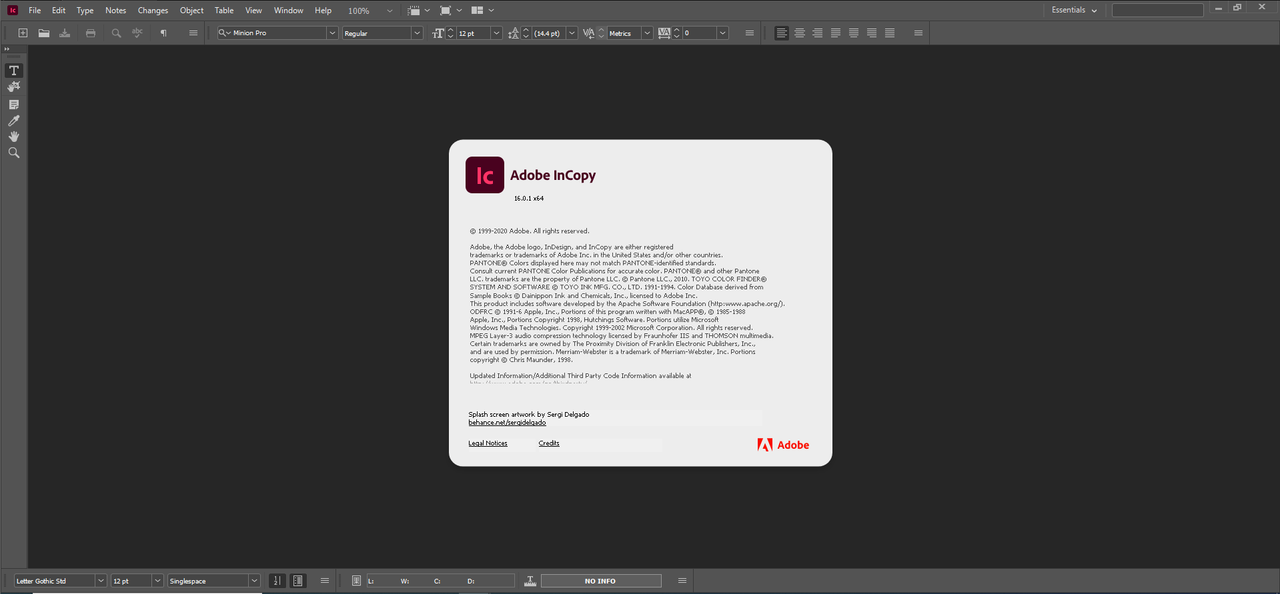Viewport: 1280px width, 594px height.
Task: Open Letter Gothic Std font dropdown in bottom bar
Action: click(101, 581)
